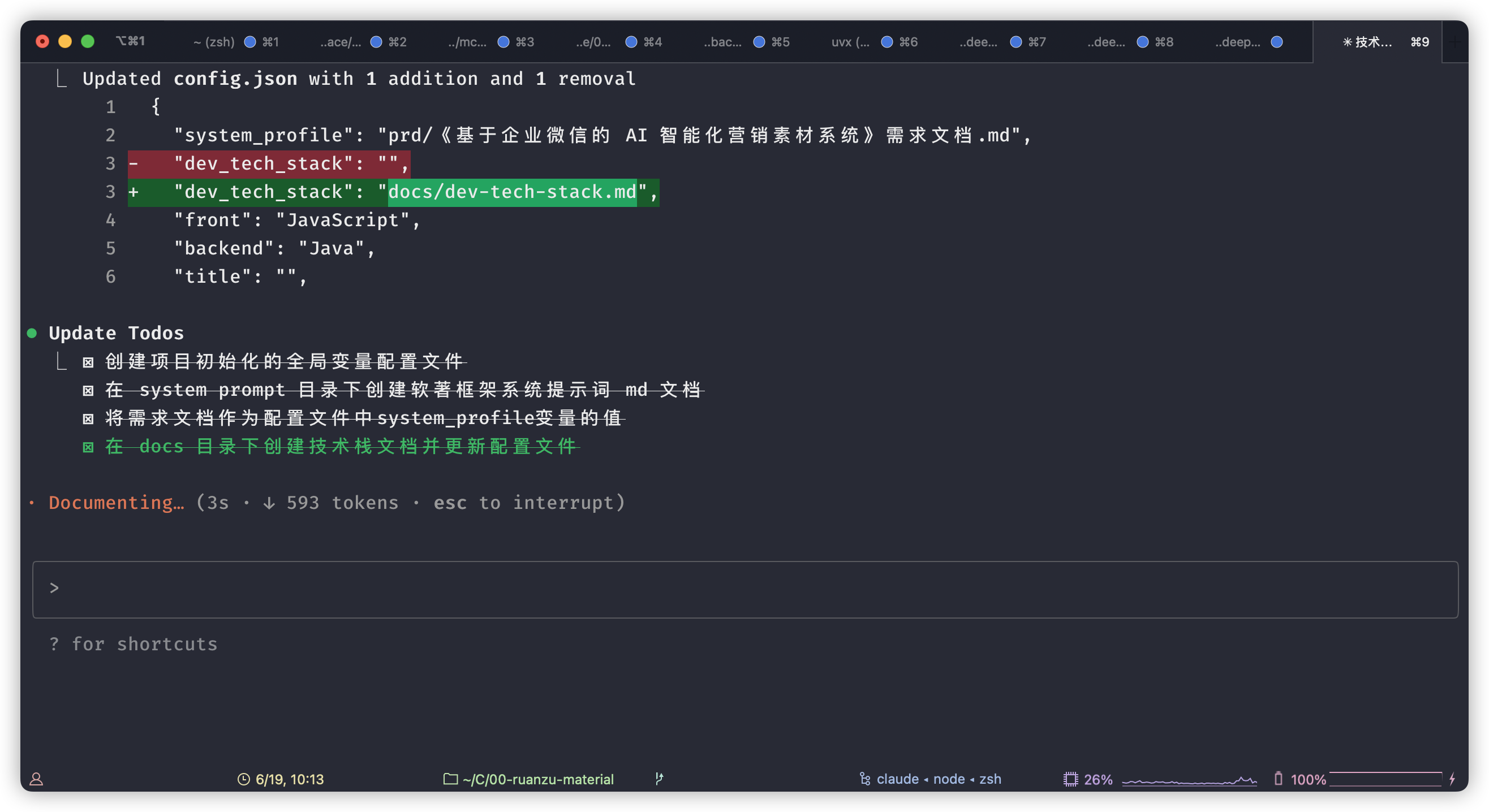Open the ..bac... terminal tab

722,42
